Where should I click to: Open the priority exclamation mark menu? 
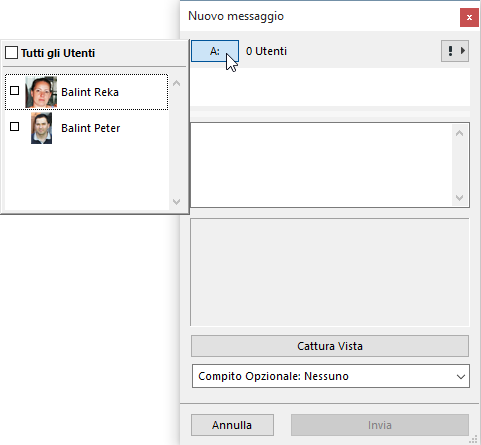pos(450,51)
